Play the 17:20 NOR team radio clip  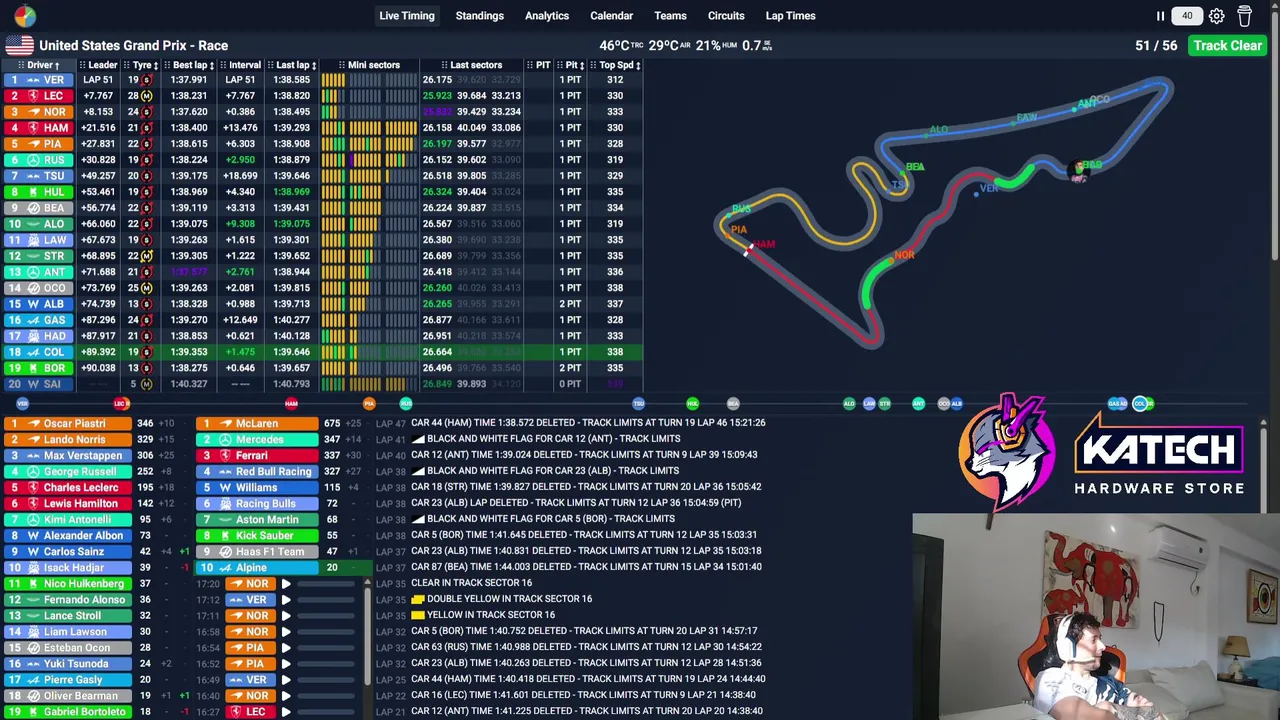(286, 584)
